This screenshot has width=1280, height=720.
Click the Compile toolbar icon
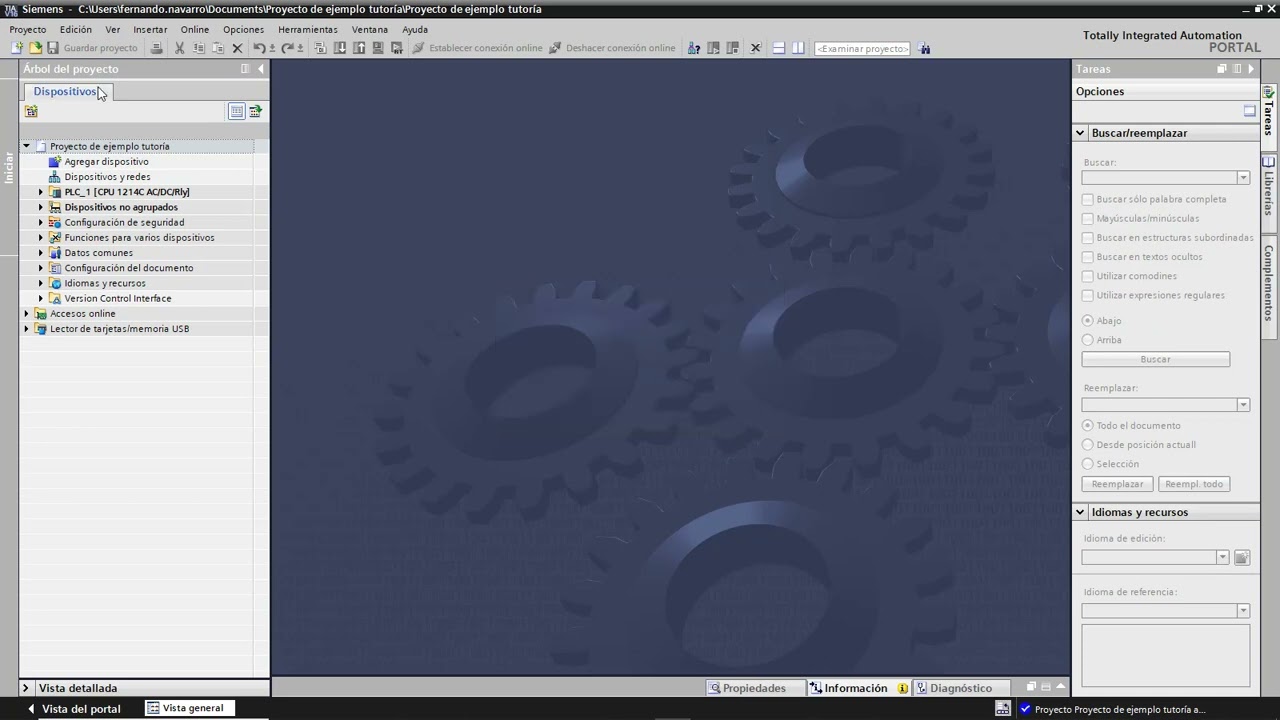point(320,48)
